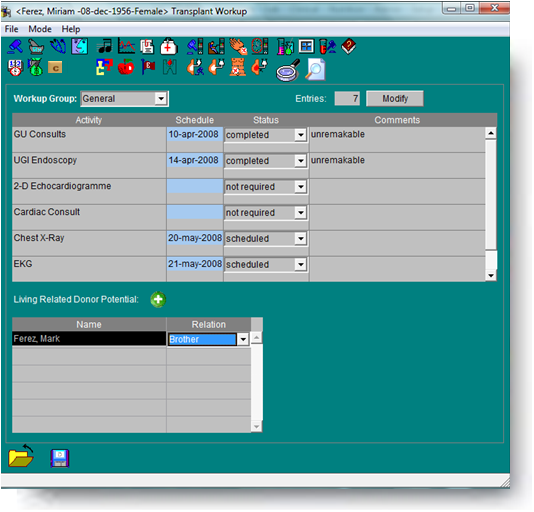Image resolution: width=534 pixels, height=512 pixels.
Task: Expand the Chest X-Ray status dropdown
Action: click(x=300, y=238)
